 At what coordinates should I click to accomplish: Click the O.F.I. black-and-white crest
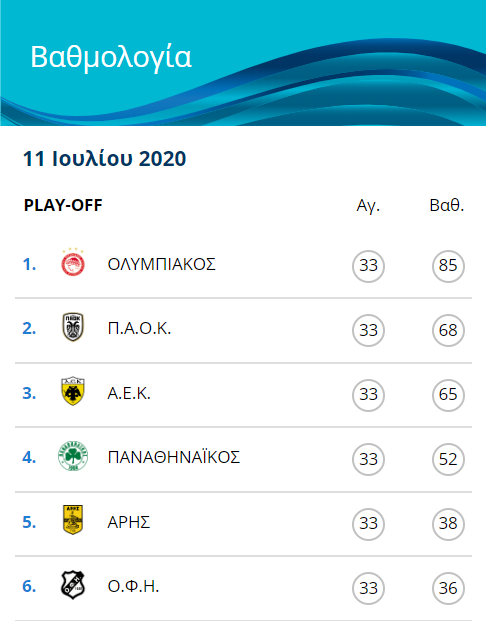[73, 585]
